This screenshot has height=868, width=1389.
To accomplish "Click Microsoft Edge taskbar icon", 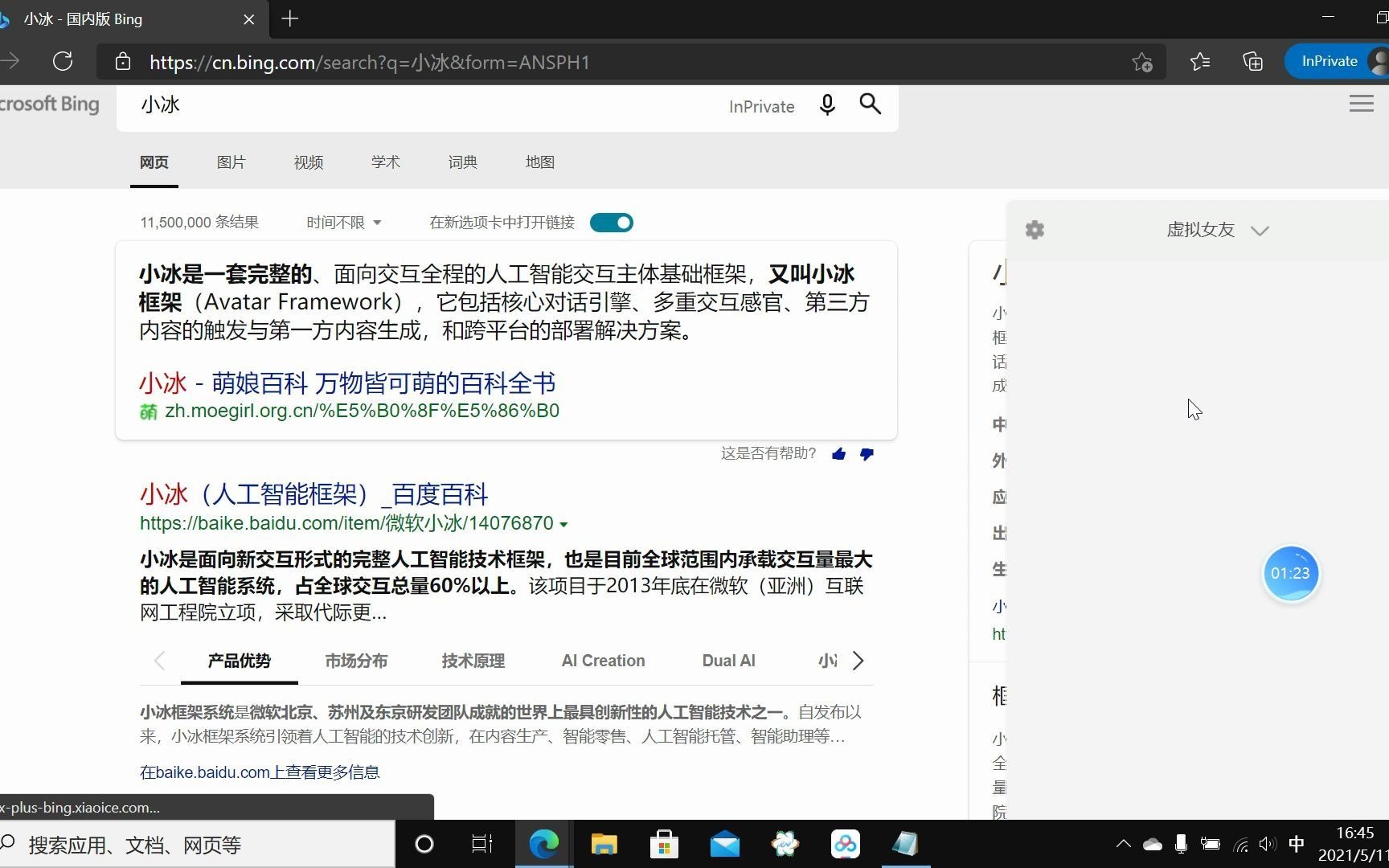I will pyautogui.click(x=544, y=844).
